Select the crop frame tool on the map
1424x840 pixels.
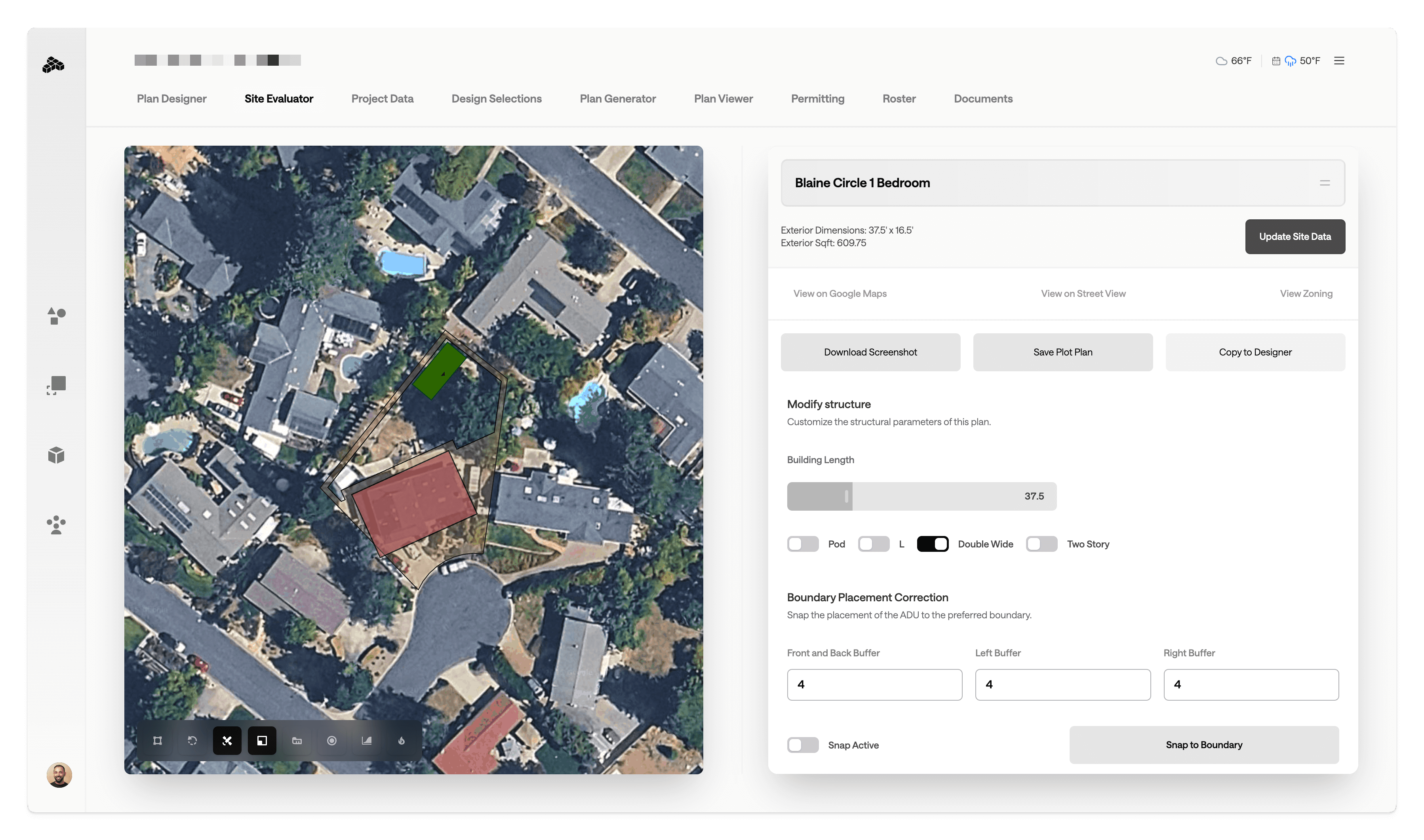157,740
